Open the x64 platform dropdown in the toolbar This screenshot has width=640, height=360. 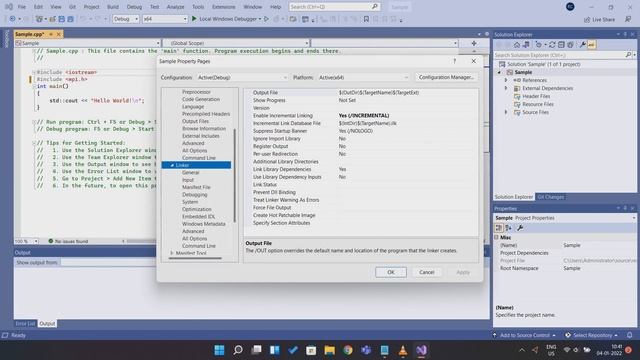(x=165, y=19)
